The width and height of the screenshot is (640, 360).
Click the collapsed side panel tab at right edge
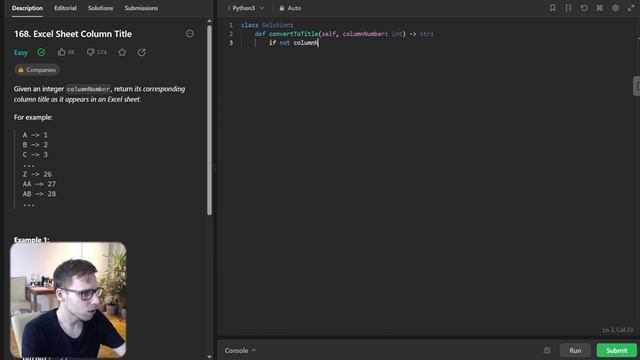point(637,86)
